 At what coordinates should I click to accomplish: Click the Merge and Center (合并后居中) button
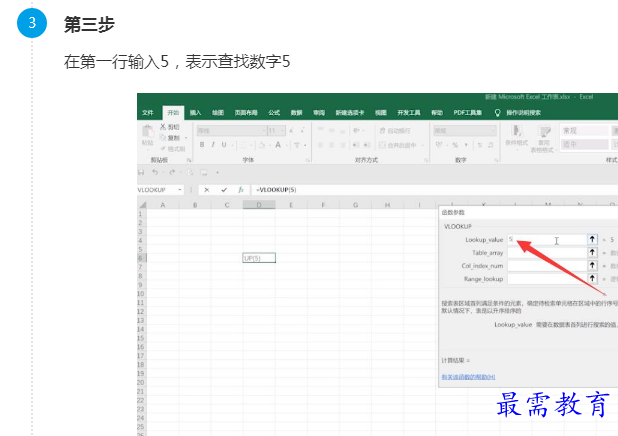[x=398, y=145]
